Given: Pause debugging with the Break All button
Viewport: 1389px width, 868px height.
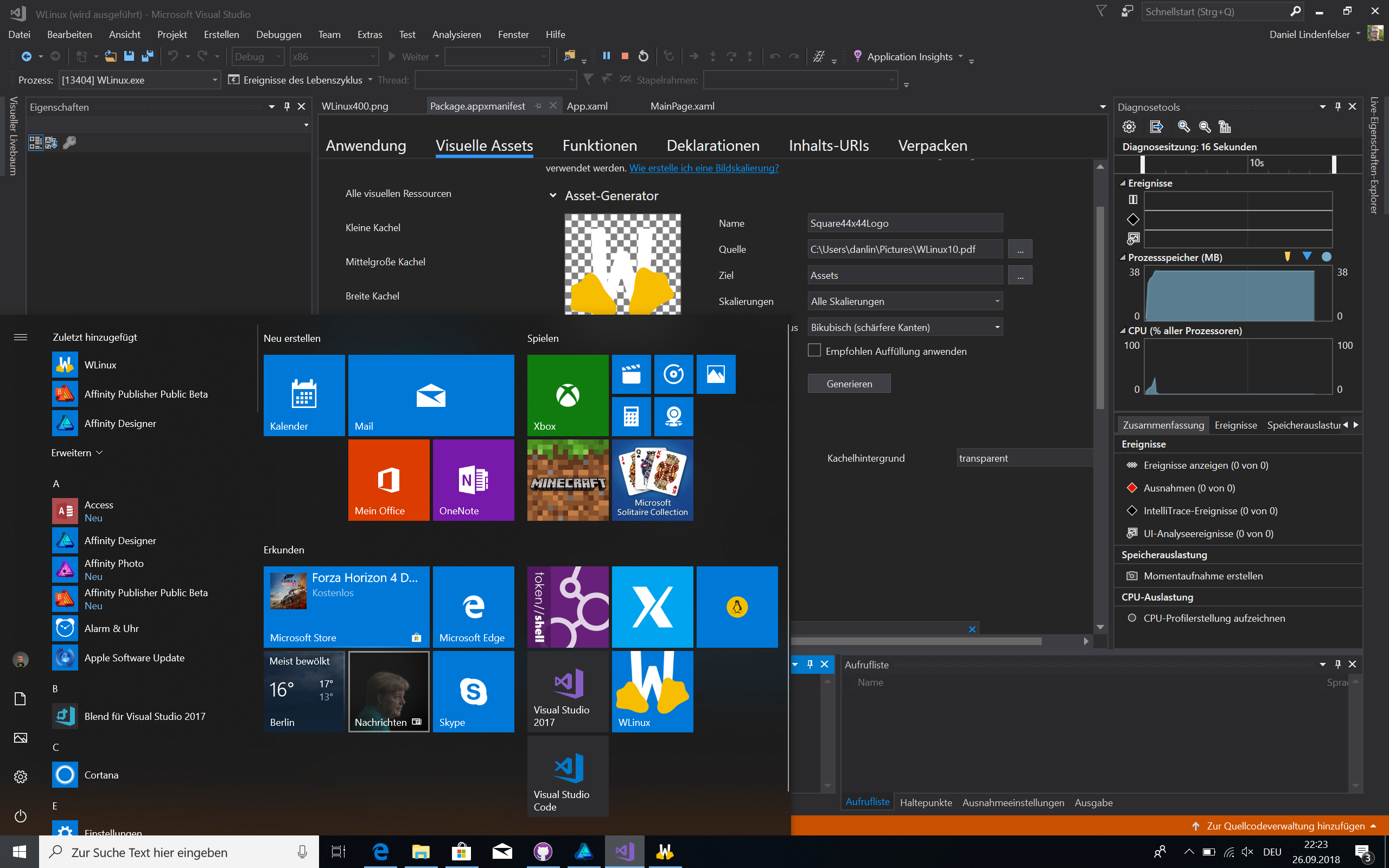Looking at the screenshot, I should [x=606, y=56].
